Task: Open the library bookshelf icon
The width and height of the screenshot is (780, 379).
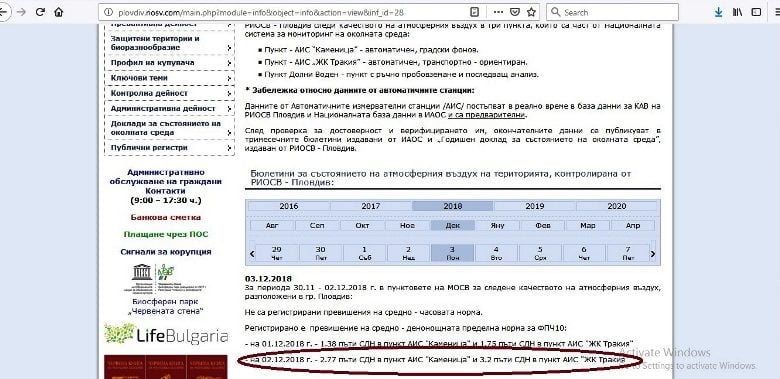Action: pos(737,12)
